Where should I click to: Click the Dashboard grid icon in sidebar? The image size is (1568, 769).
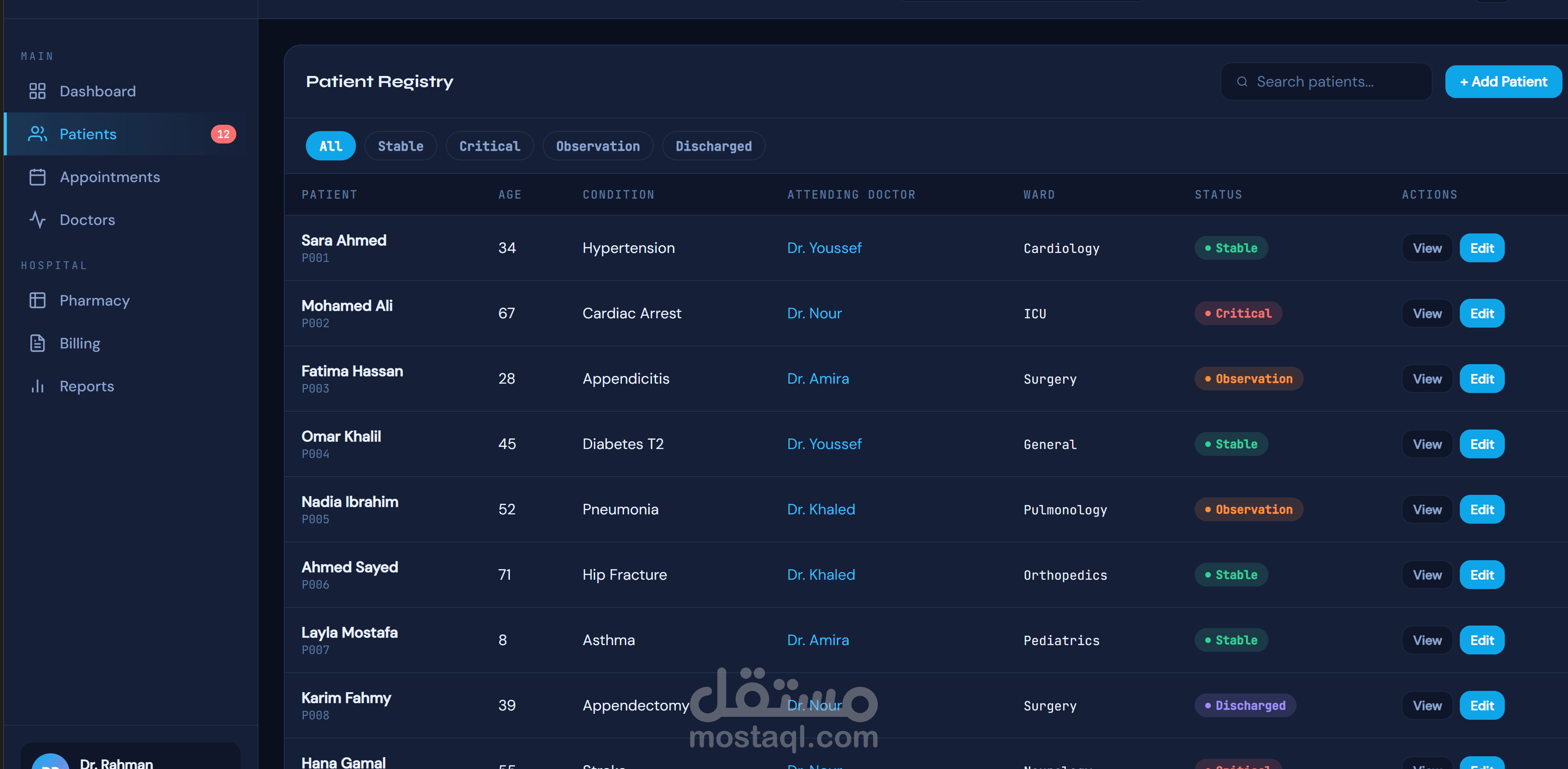[37, 91]
